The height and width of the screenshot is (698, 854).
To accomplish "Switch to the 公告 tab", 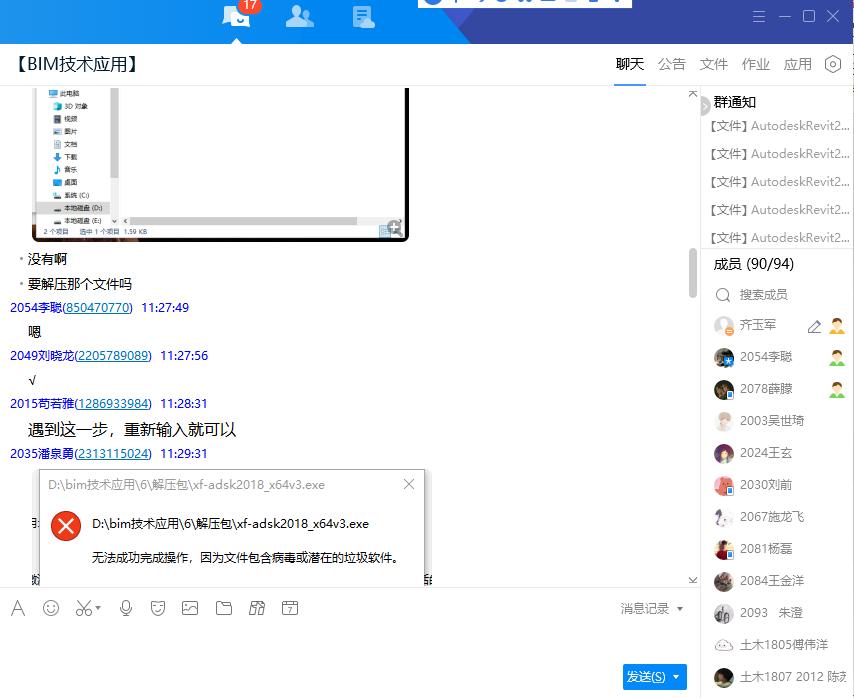I will [671, 64].
